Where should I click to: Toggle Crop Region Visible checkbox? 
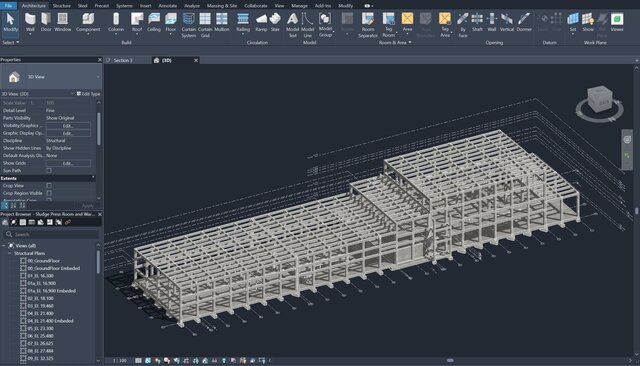49,193
